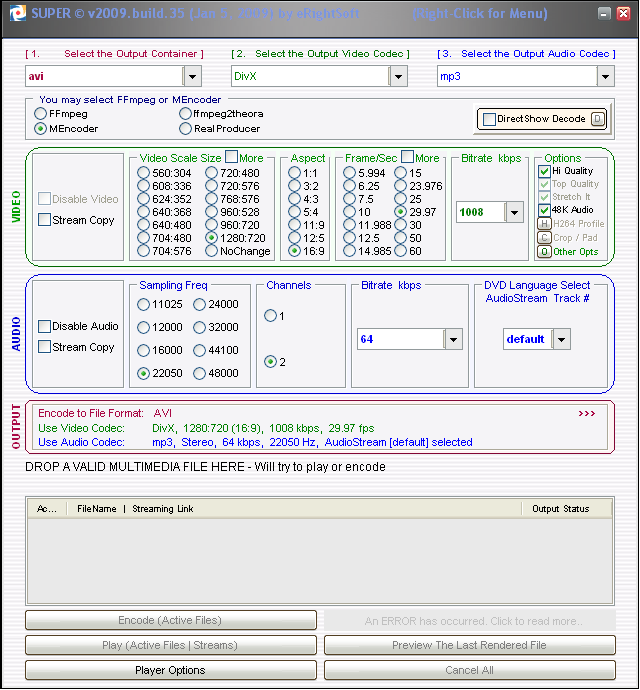
Task: Open the Output Audio Codec dropdown arrow
Action: coord(605,76)
